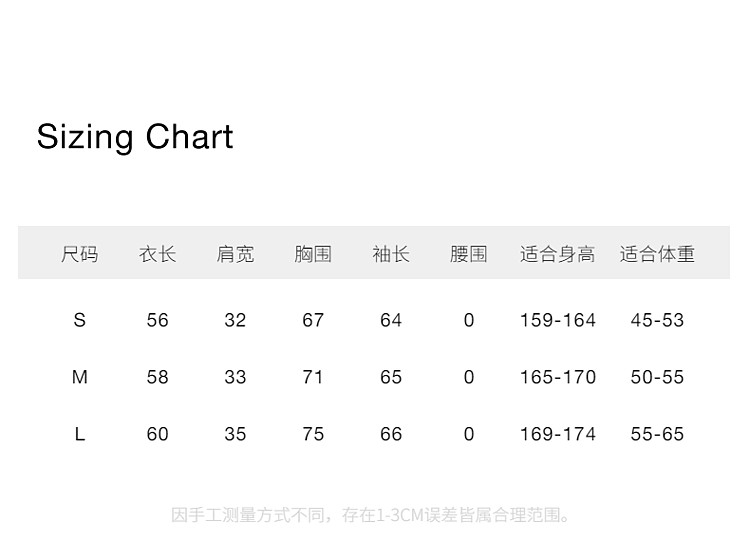Select the 55-65 weight range cell

[657, 434]
